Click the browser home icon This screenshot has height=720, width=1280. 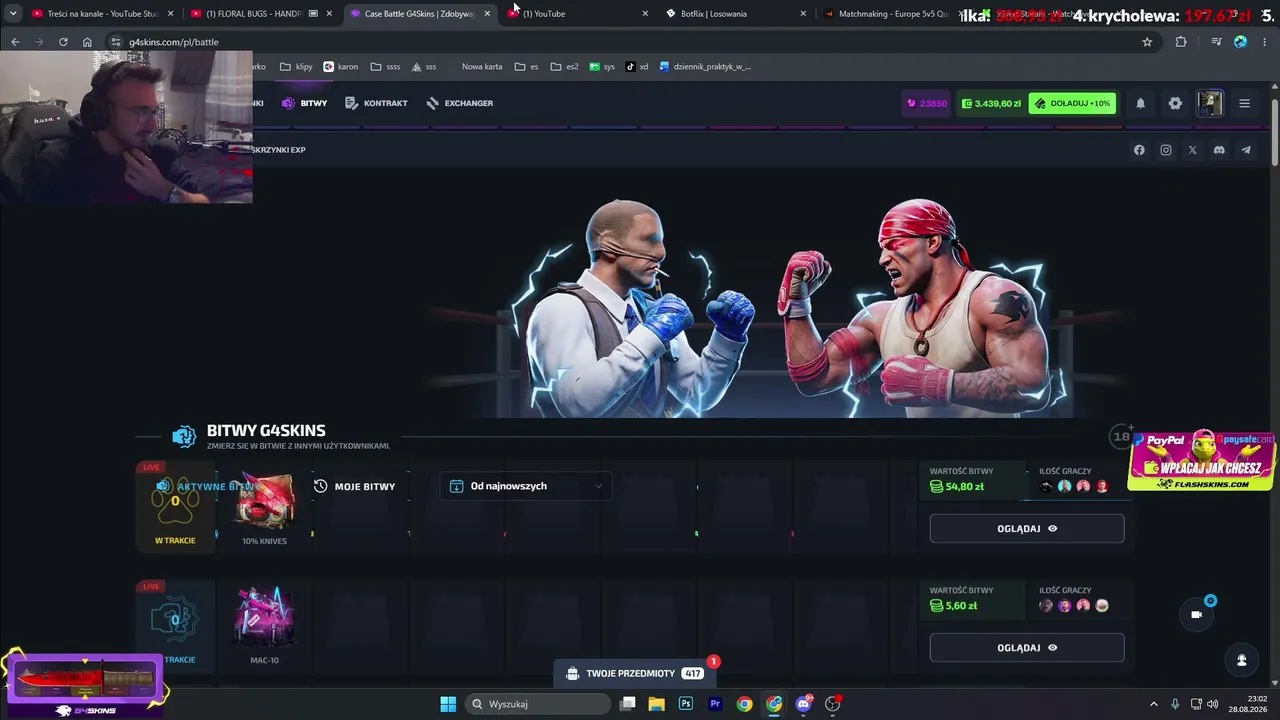point(87,42)
